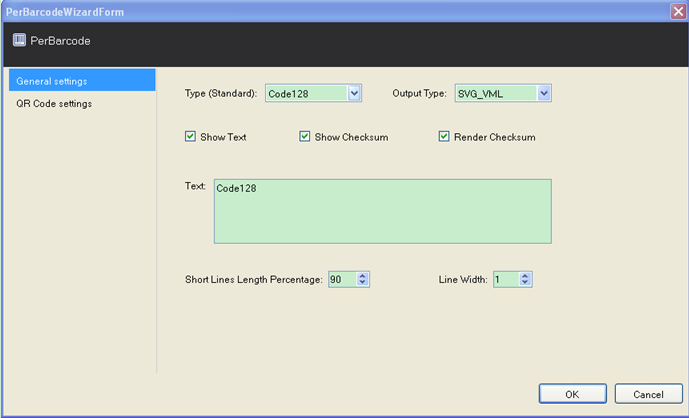Click the PerBarcode header icon
This screenshot has width=689, height=418.
(19, 40)
